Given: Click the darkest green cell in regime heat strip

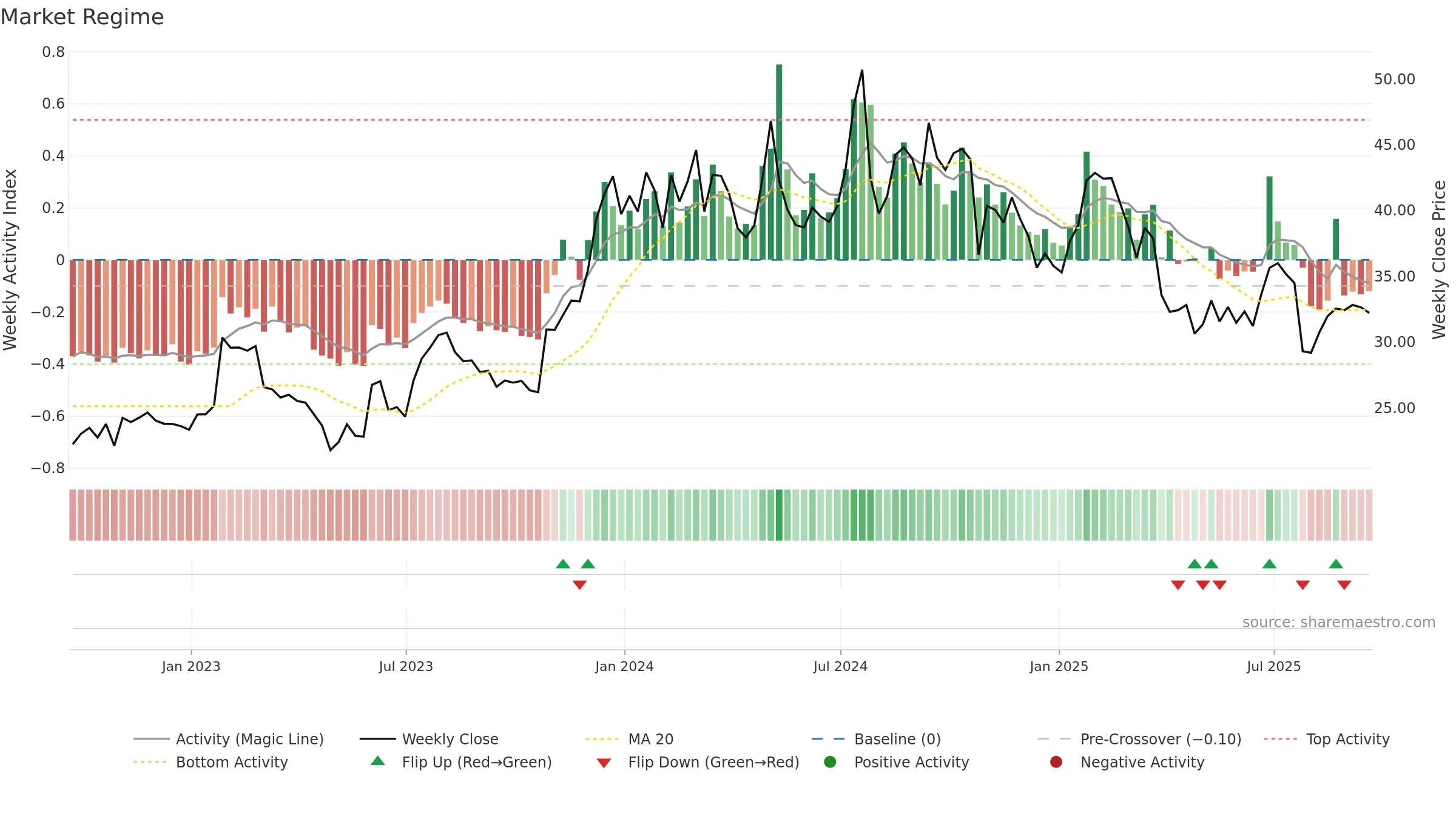Looking at the screenshot, I should 779,515.
